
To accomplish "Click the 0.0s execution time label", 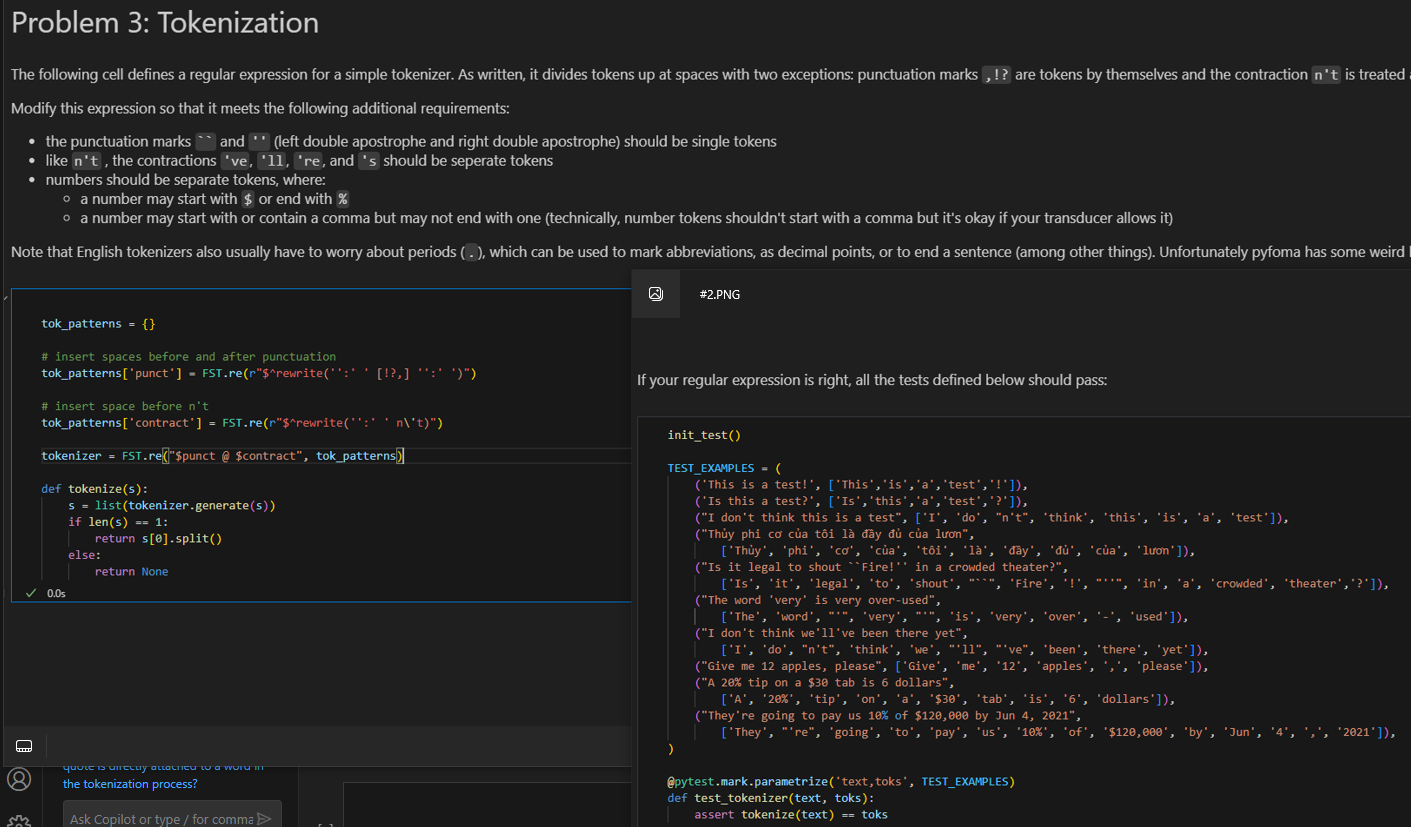I will tap(56, 592).
